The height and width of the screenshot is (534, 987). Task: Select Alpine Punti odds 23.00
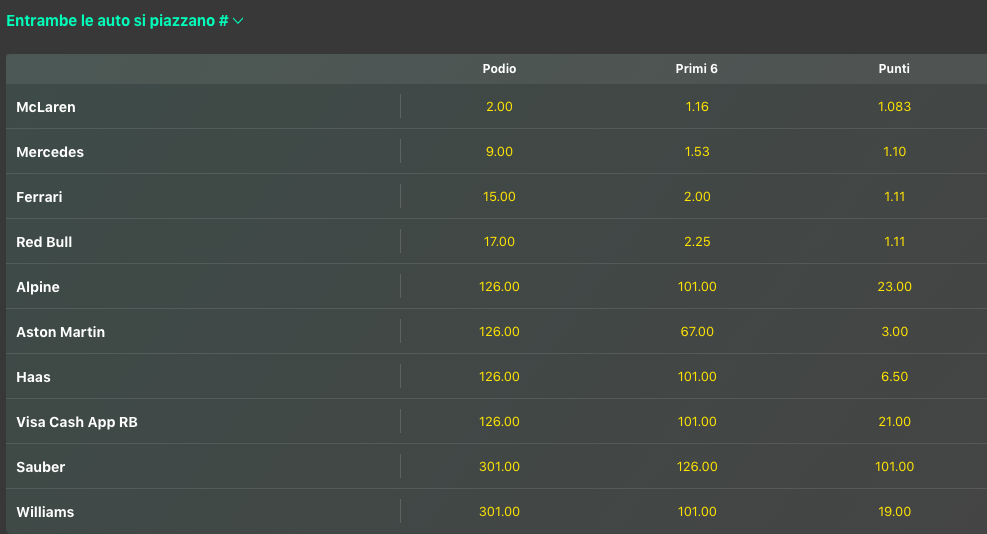click(x=894, y=287)
